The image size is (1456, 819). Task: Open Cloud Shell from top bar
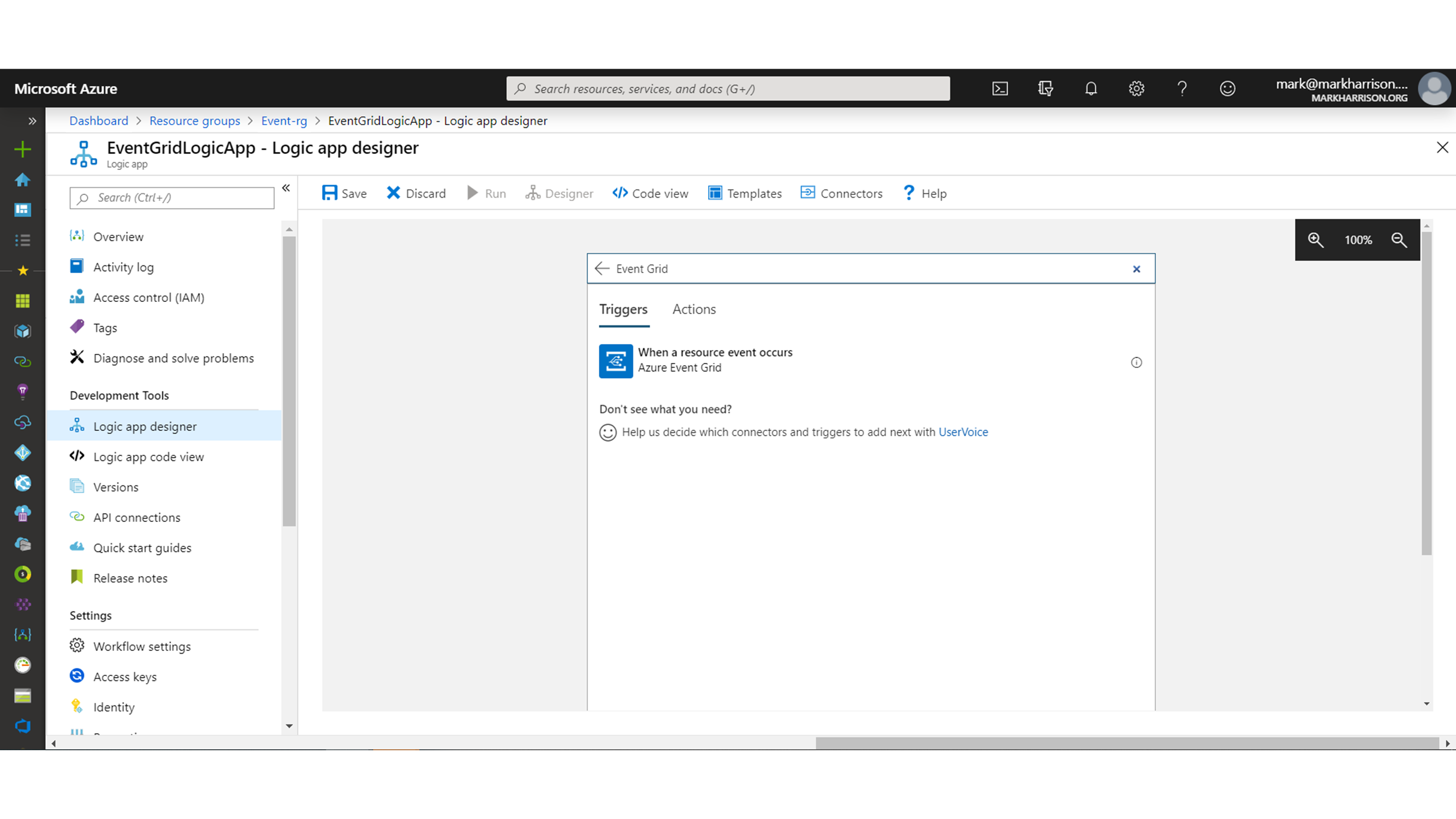pos(1000,89)
